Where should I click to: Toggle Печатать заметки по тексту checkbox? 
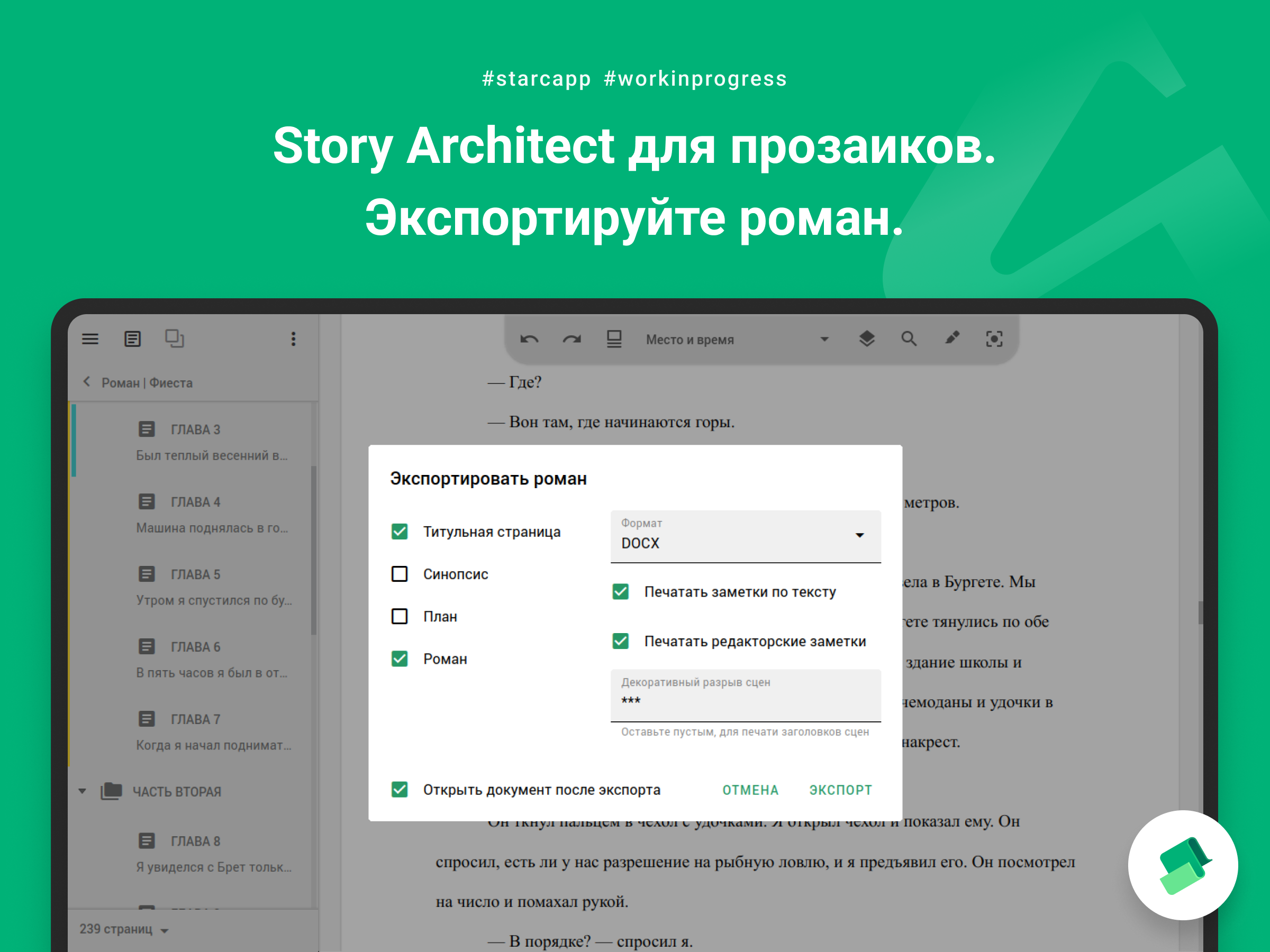point(621,592)
